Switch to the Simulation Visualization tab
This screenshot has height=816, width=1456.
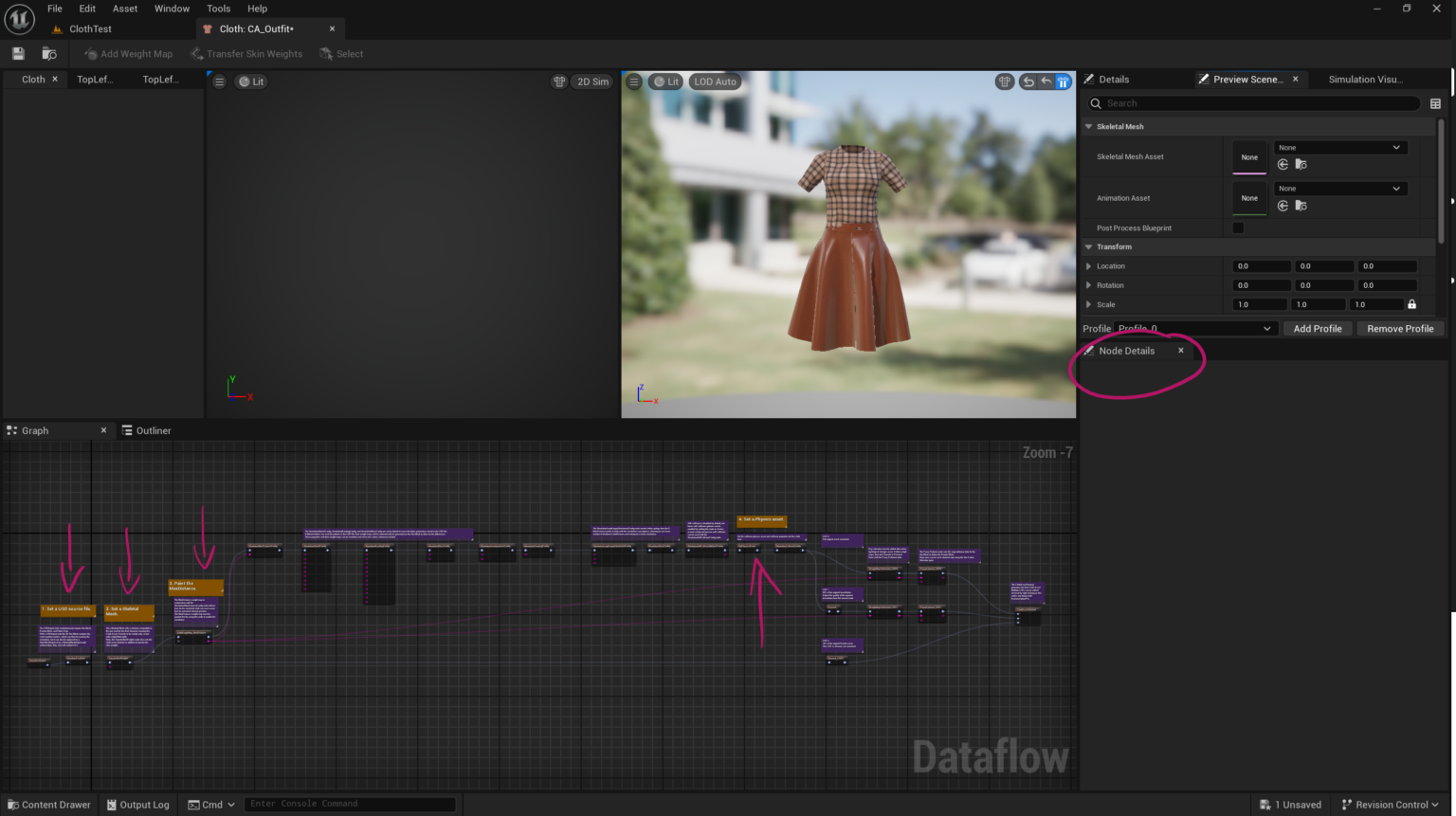click(1366, 79)
